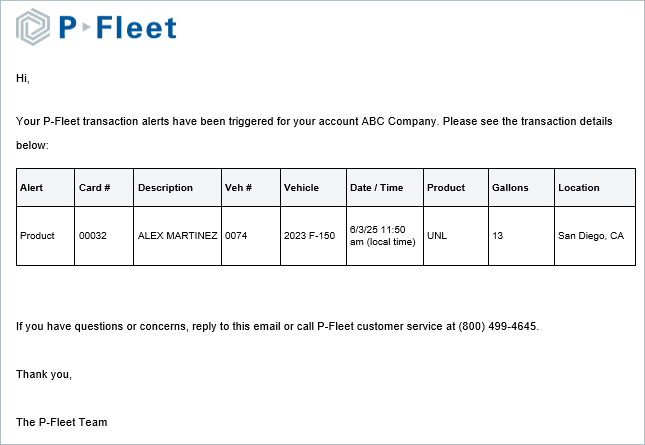
Task: Click the Product column header
Action: [x=446, y=188]
